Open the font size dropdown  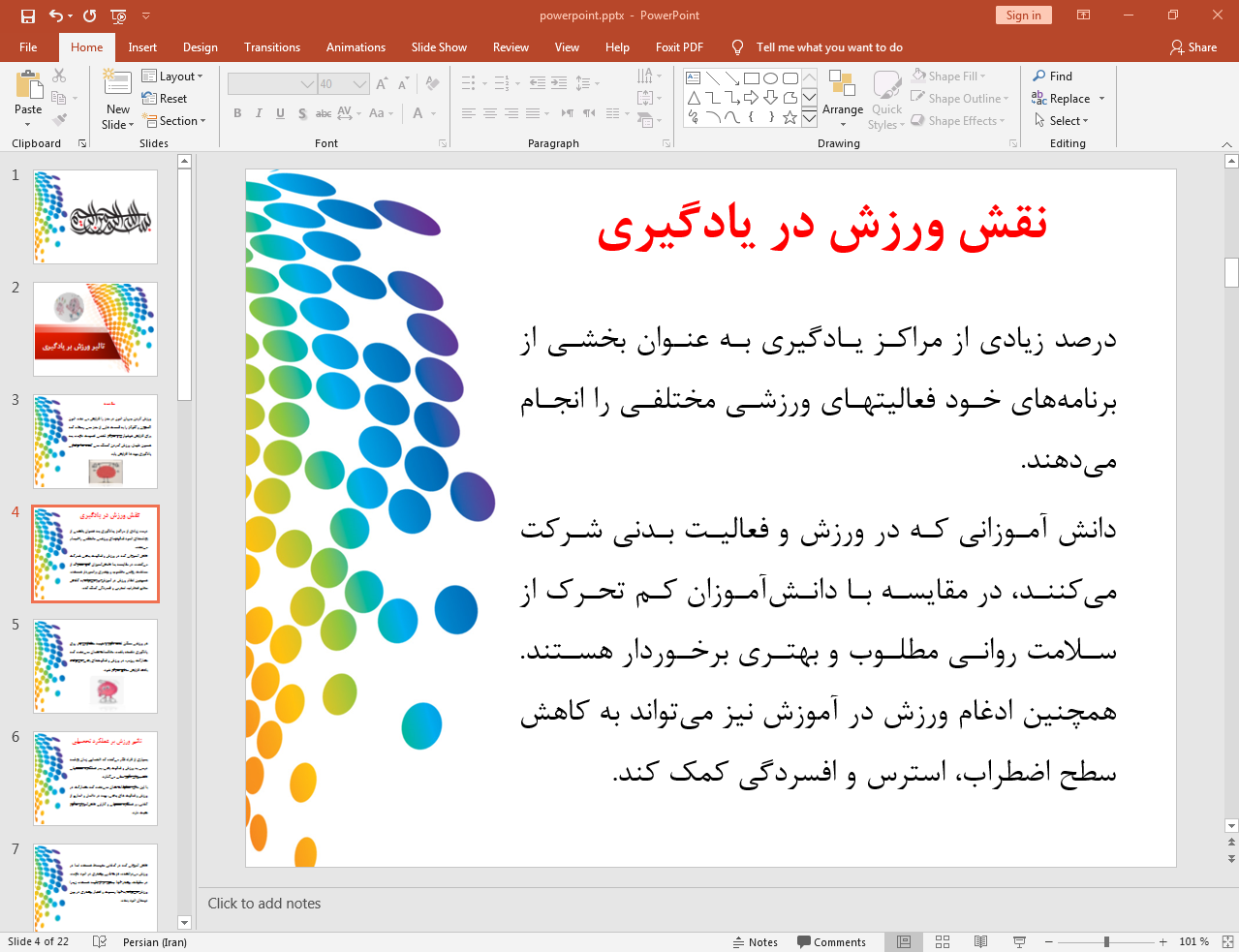tap(360, 84)
